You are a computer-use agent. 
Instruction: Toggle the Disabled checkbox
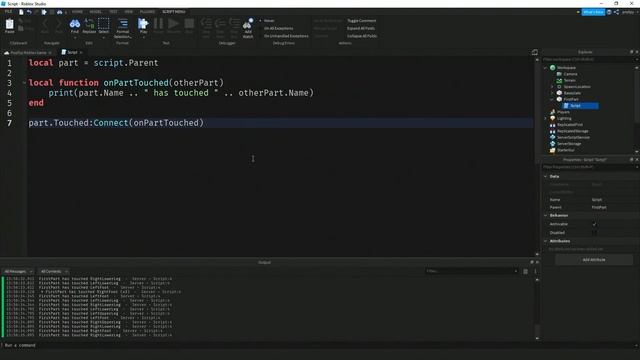[x=594, y=233]
